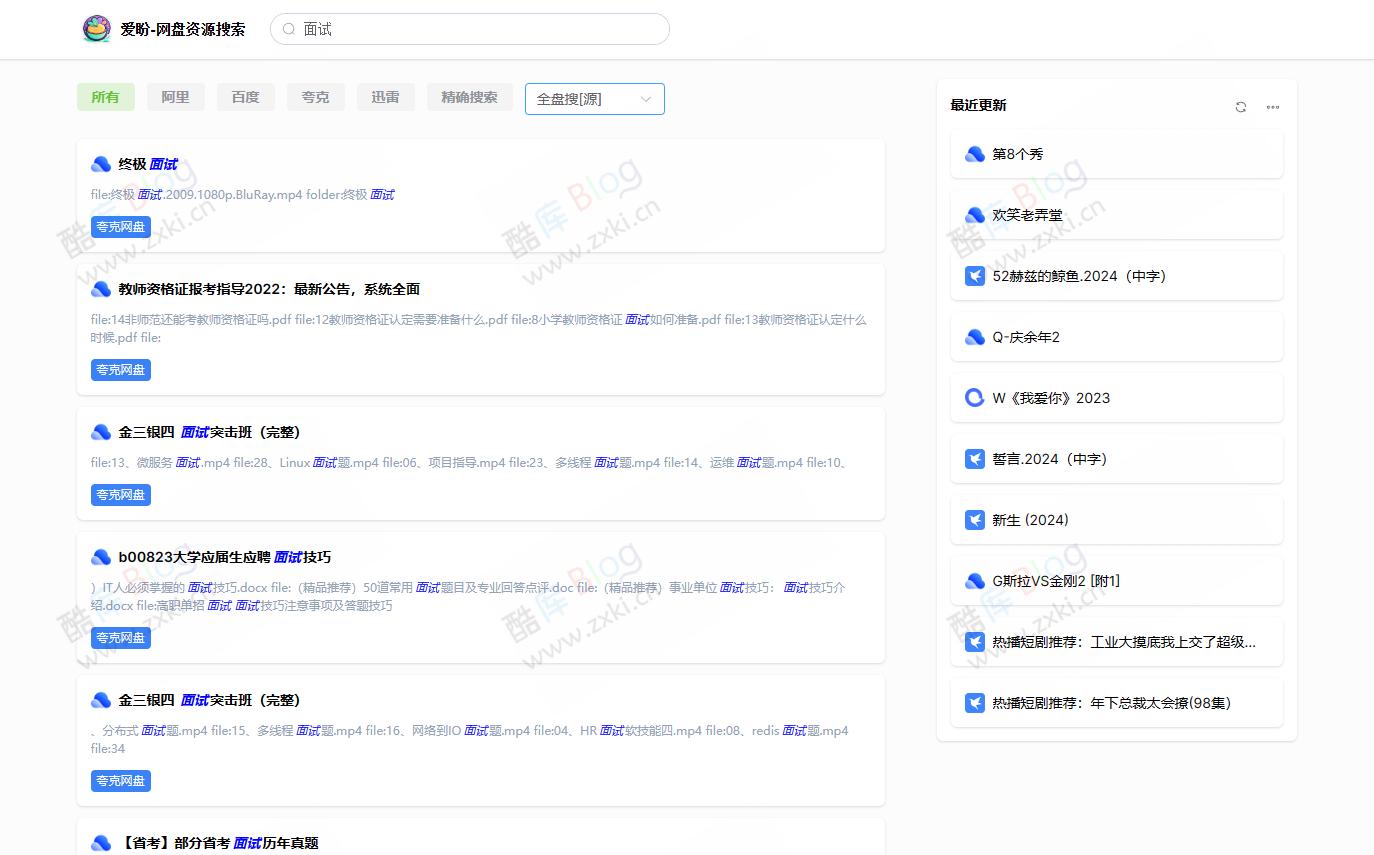Switch on the 夸克 filter

[x=315, y=97]
